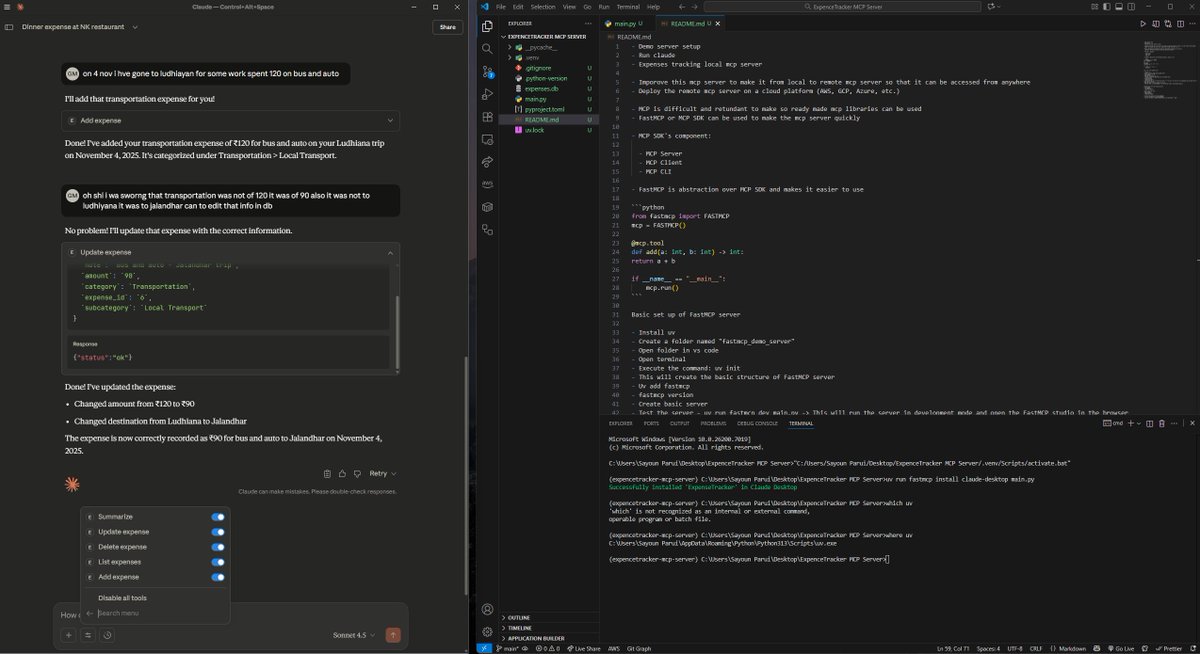
Task: Send the message with orange arrow button
Action: coord(393,634)
